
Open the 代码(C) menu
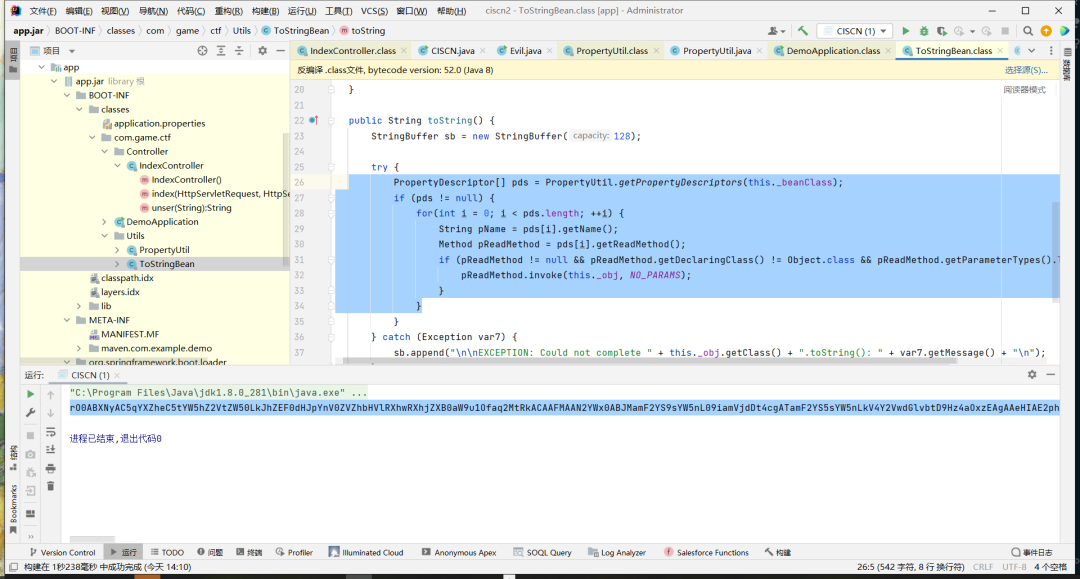pyautogui.click(x=191, y=11)
